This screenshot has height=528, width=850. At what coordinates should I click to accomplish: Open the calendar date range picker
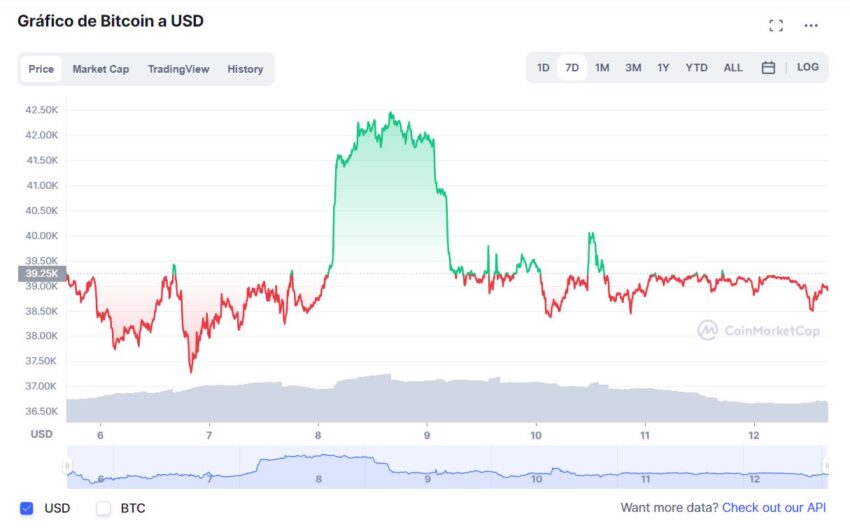click(x=768, y=68)
